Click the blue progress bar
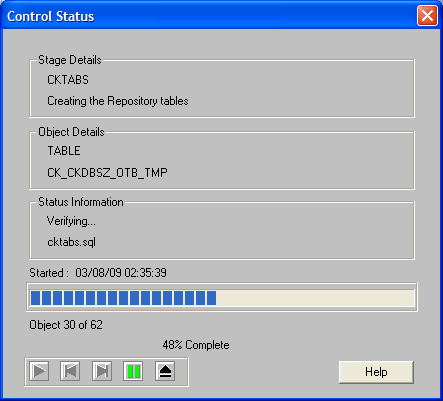The image size is (443, 401). [222, 298]
